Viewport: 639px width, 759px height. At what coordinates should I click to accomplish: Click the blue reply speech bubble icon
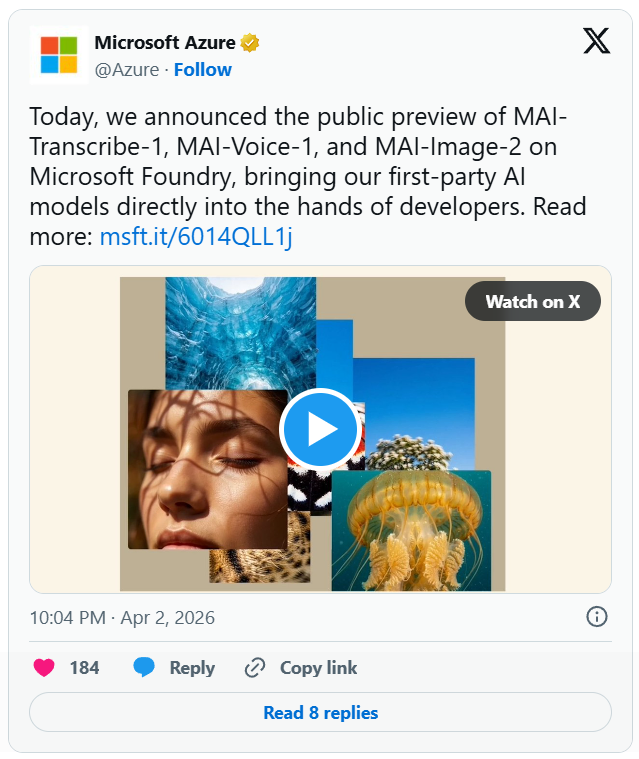pos(145,668)
